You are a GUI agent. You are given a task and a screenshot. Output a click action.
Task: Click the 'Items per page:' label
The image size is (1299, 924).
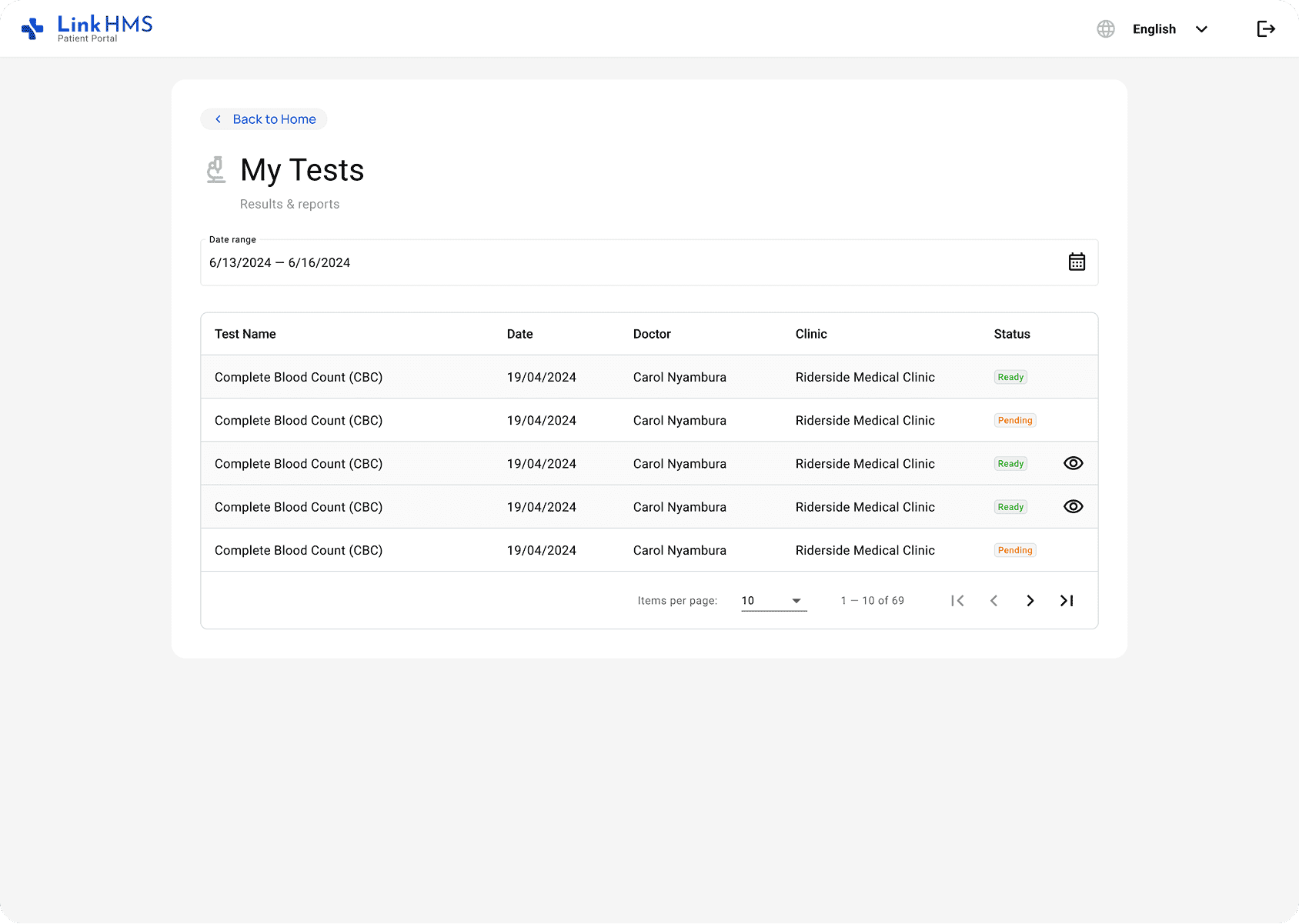tap(677, 601)
